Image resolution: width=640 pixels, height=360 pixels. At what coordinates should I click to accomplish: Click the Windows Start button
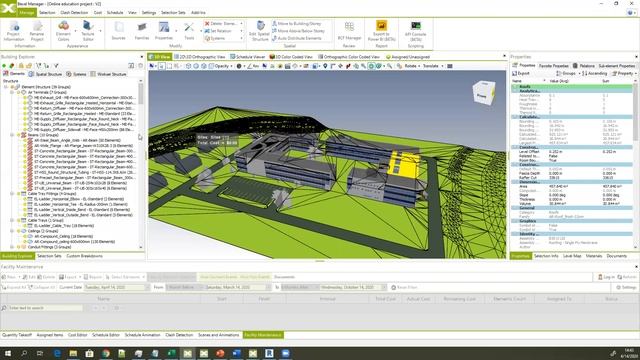point(8,353)
